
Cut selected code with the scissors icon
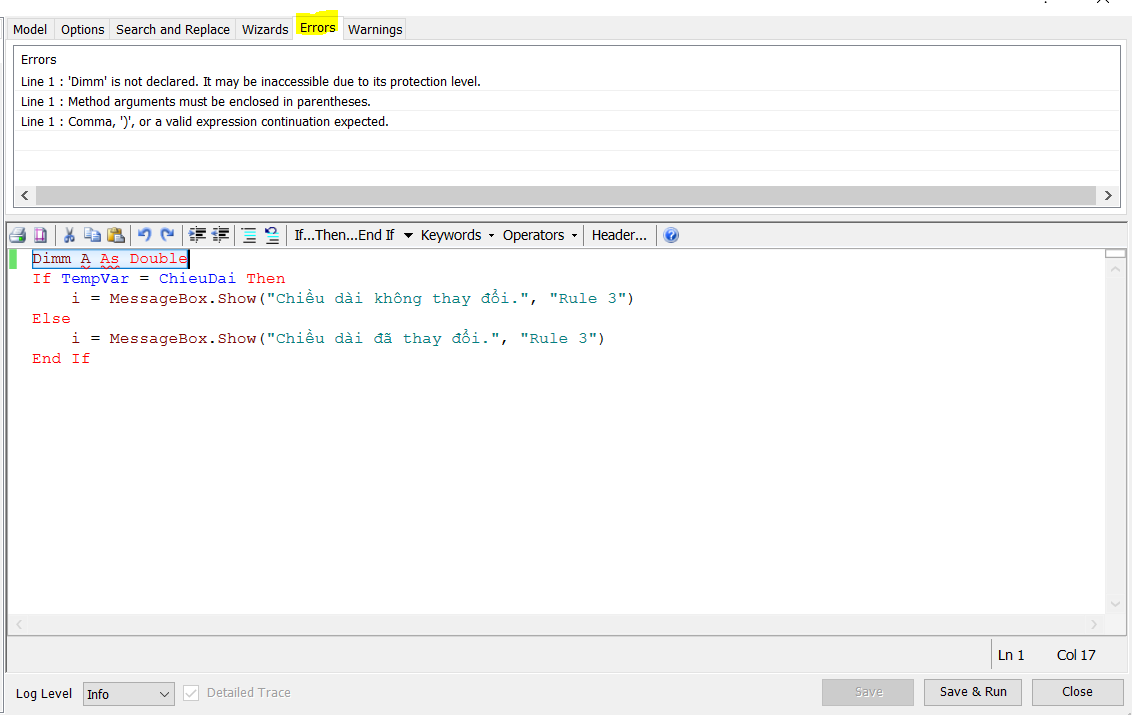click(x=68, y=234)
